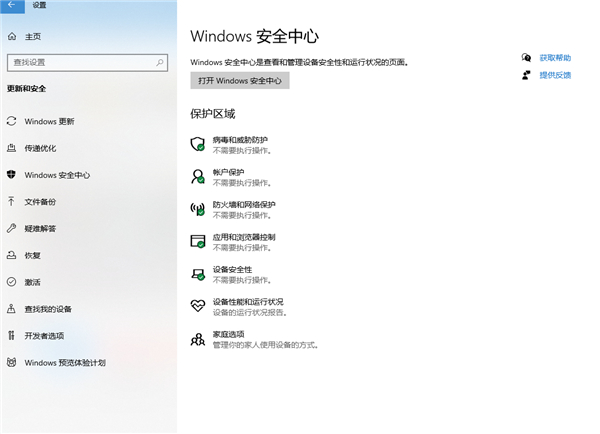The height and width of the screenshot is (434, 600).
Task: Open Windows 更新 in the sidebar
Action: pyautogui.click(x=49, y=121)
